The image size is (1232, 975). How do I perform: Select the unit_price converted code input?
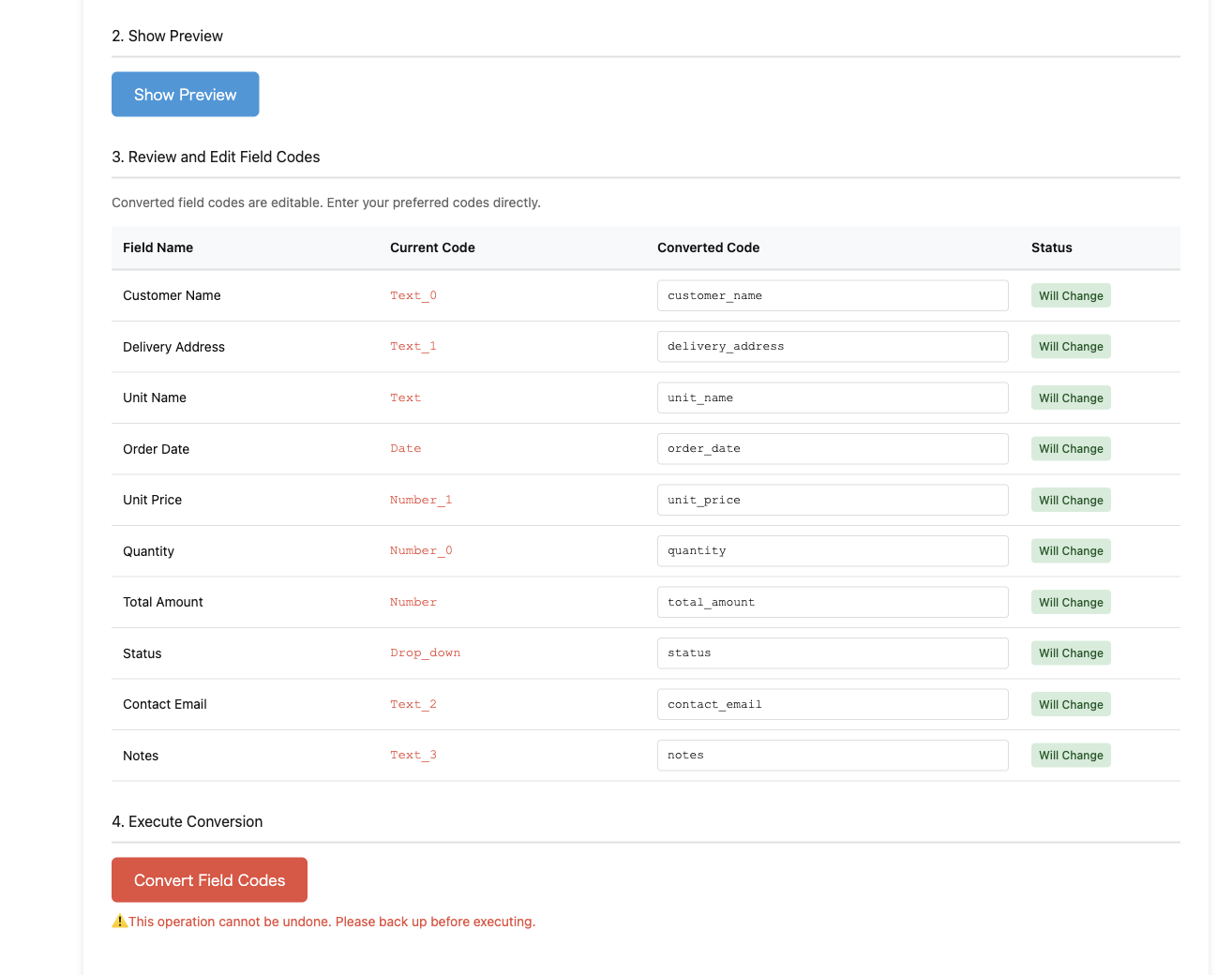coord(833,500)
